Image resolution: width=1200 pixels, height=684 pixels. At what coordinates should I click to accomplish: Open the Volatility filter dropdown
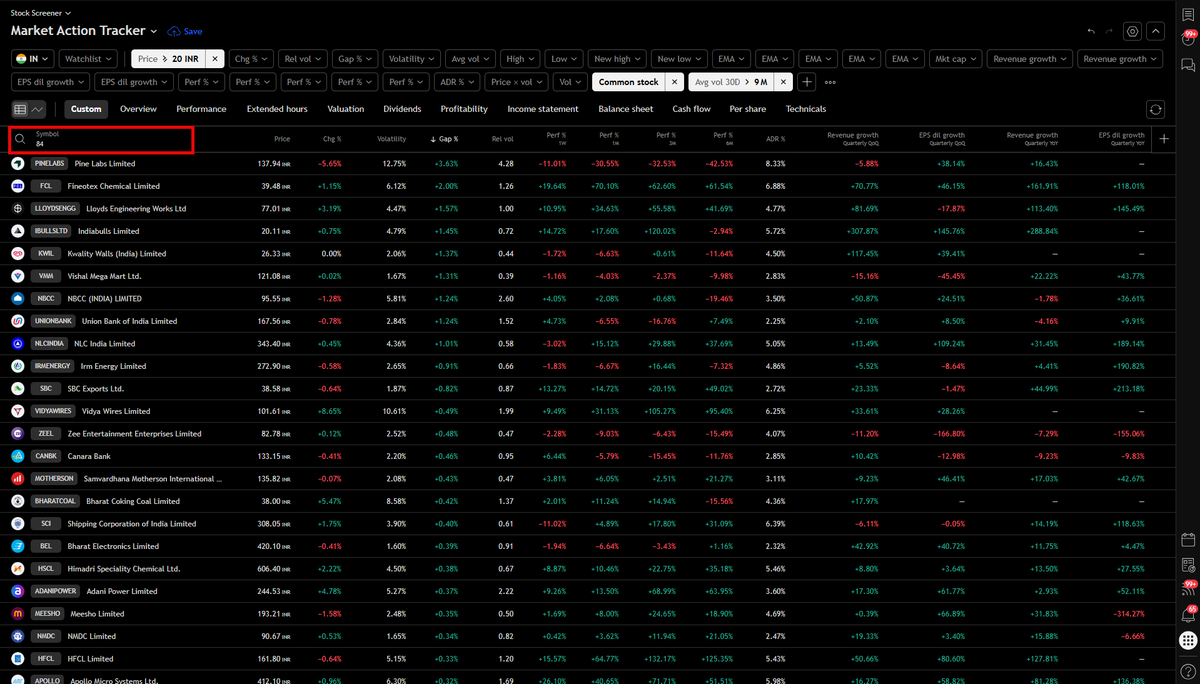coord(412,59)
